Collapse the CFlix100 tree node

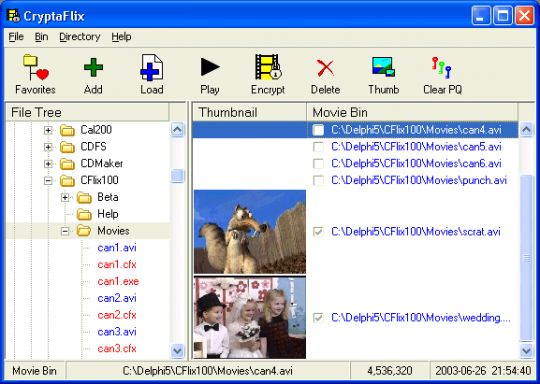48,180
